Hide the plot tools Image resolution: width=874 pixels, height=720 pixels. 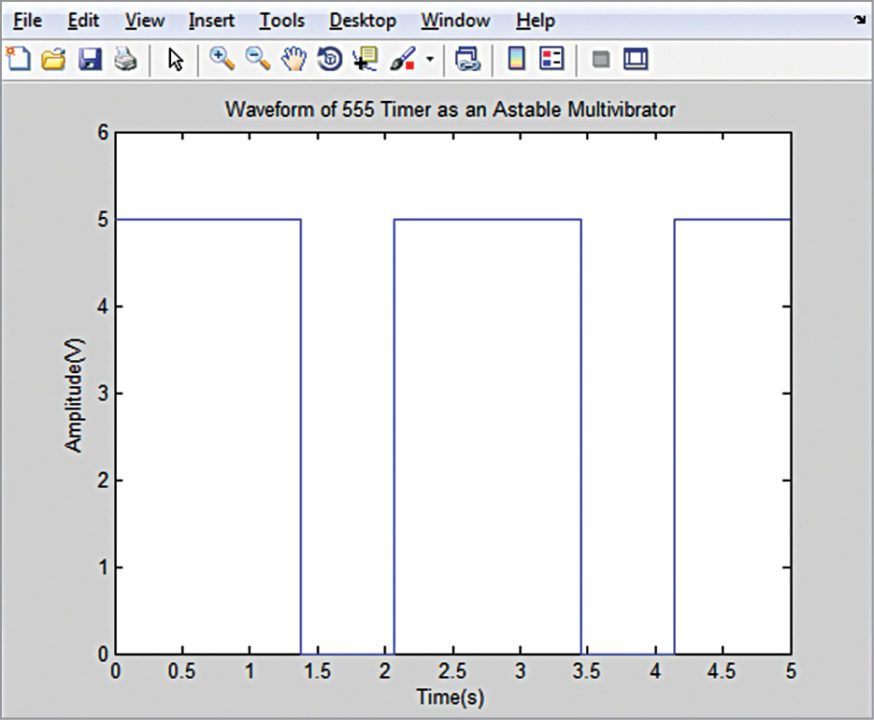click(x=600, y=59)
